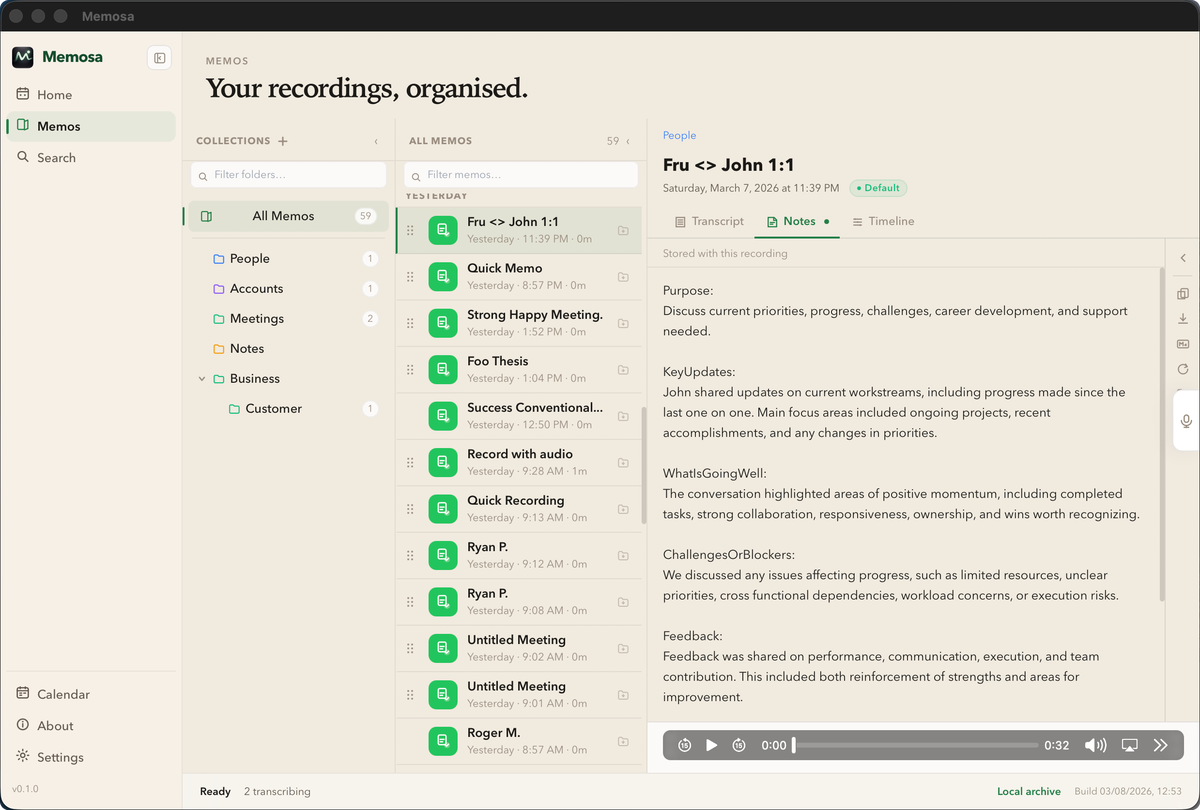Click move-to-folder icon on Roger M.
This screenshot has height=810, width=1200.
click(x=623, y=742)
